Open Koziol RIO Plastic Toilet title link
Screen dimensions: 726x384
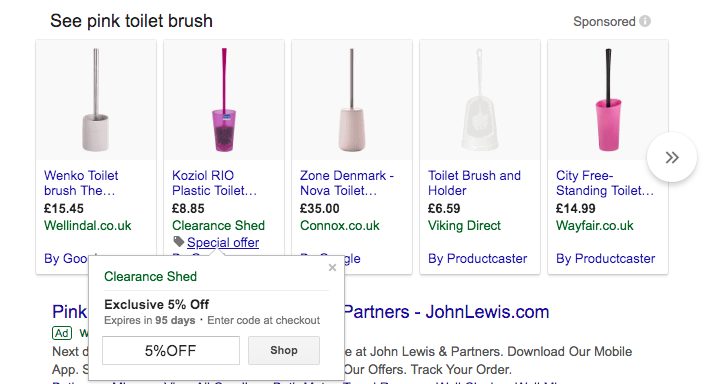pos(214,183)
